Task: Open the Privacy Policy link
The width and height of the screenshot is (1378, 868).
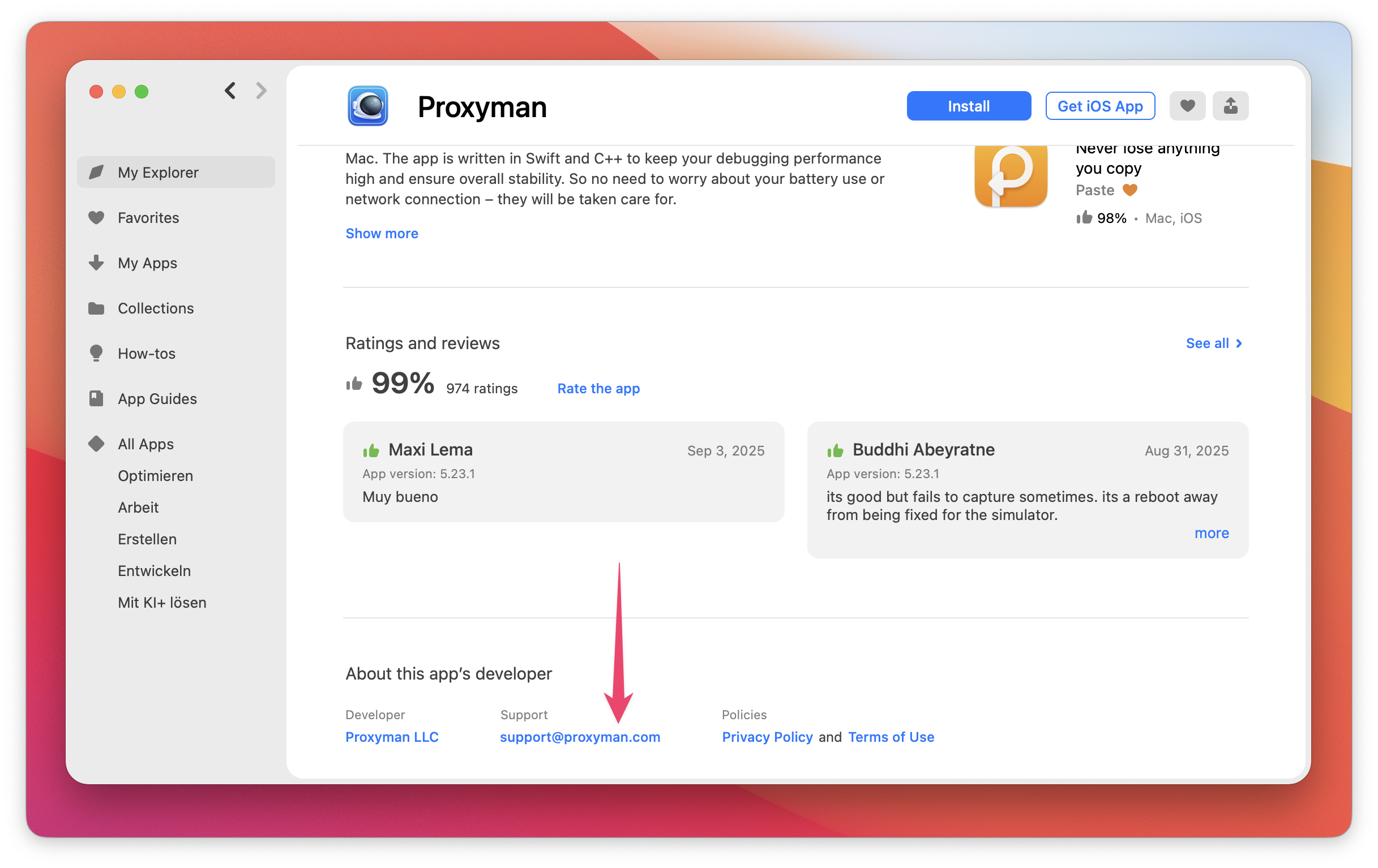Action: coord(767,737)
